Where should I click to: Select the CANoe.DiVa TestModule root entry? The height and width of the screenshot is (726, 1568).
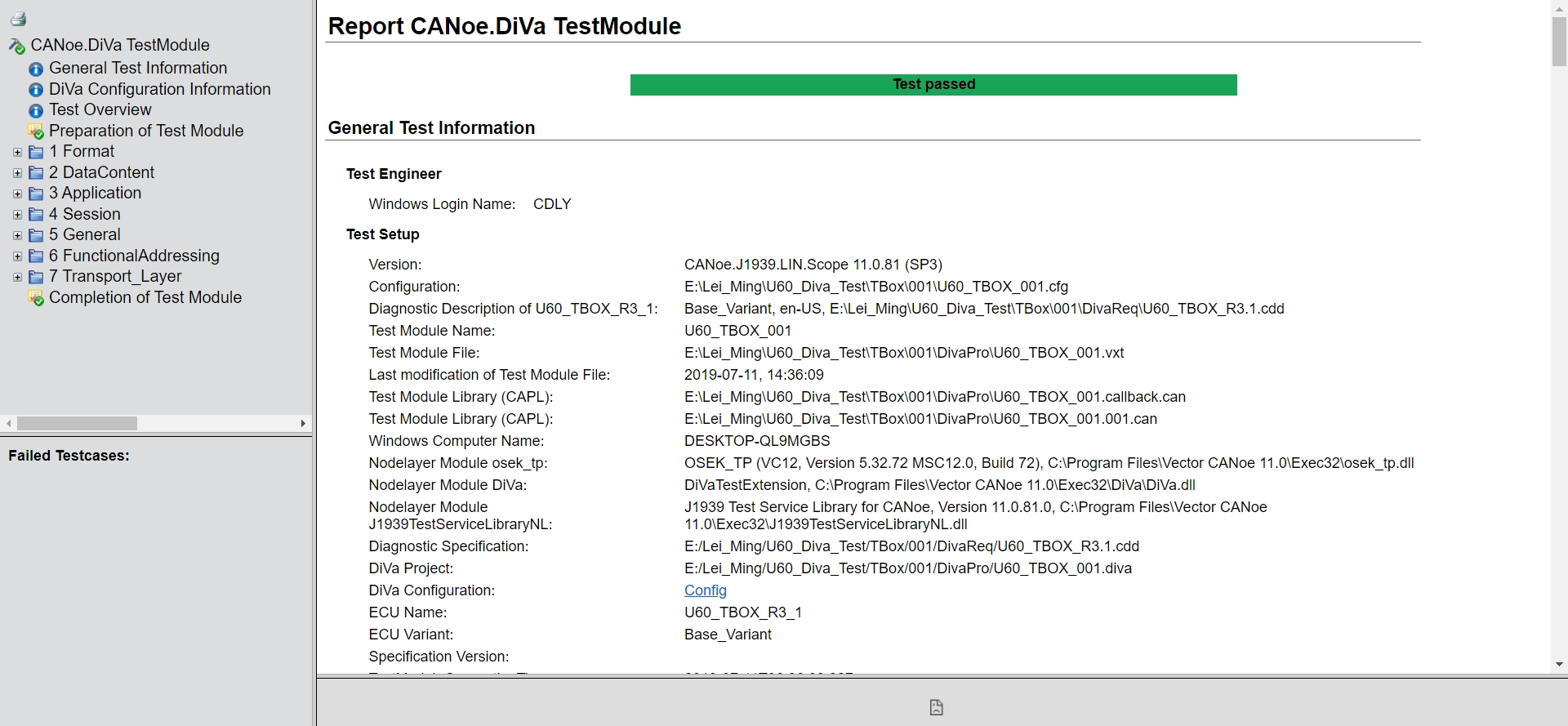tap(120, 45)
